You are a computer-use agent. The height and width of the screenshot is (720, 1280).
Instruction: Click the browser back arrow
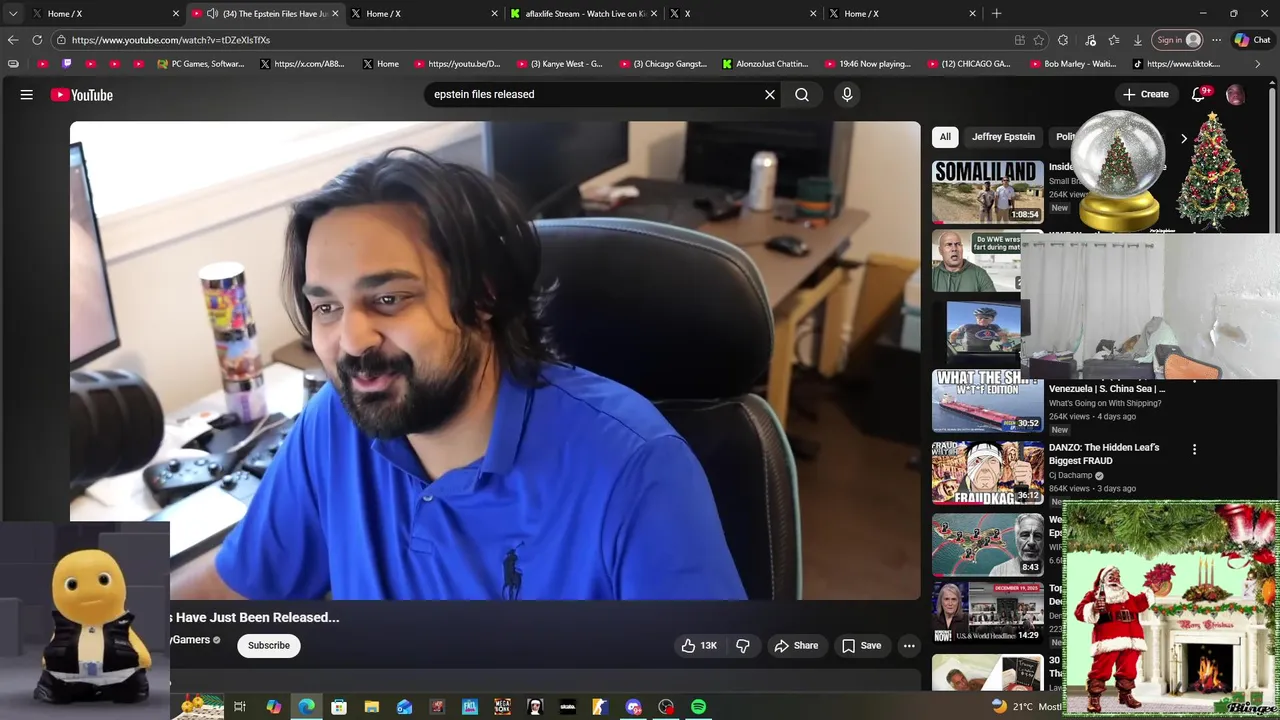click(13, 40)
